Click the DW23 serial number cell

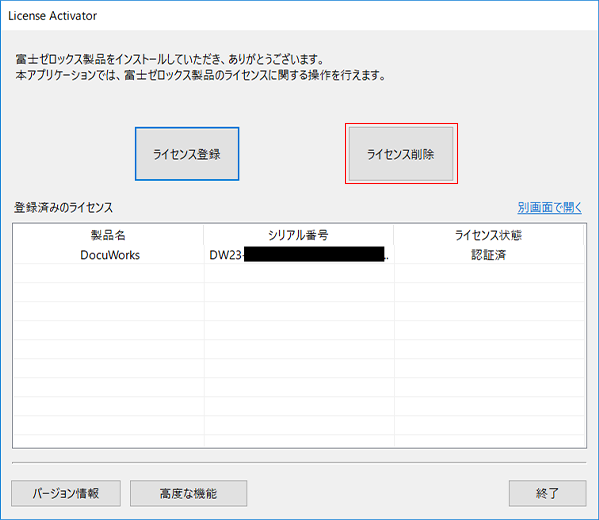click(299, 255)
